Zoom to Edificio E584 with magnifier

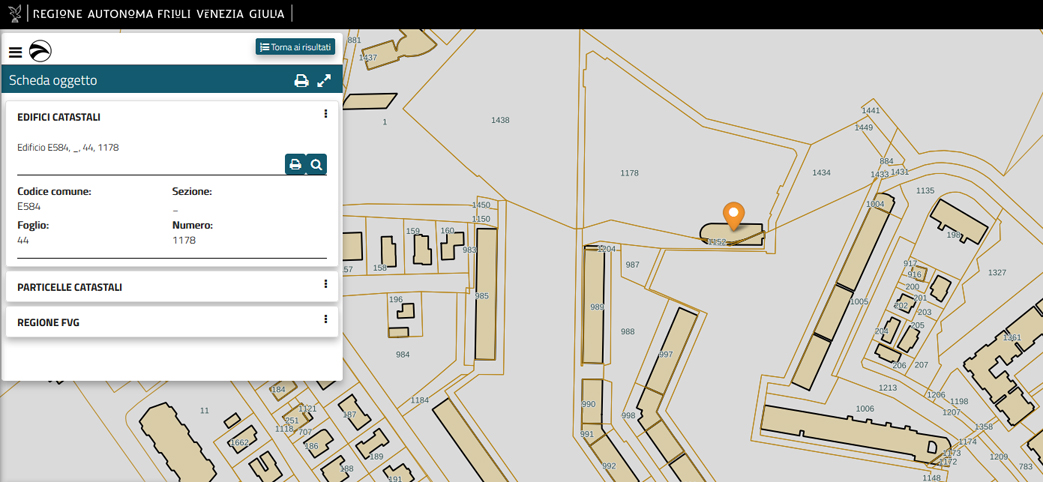[317, 164]
